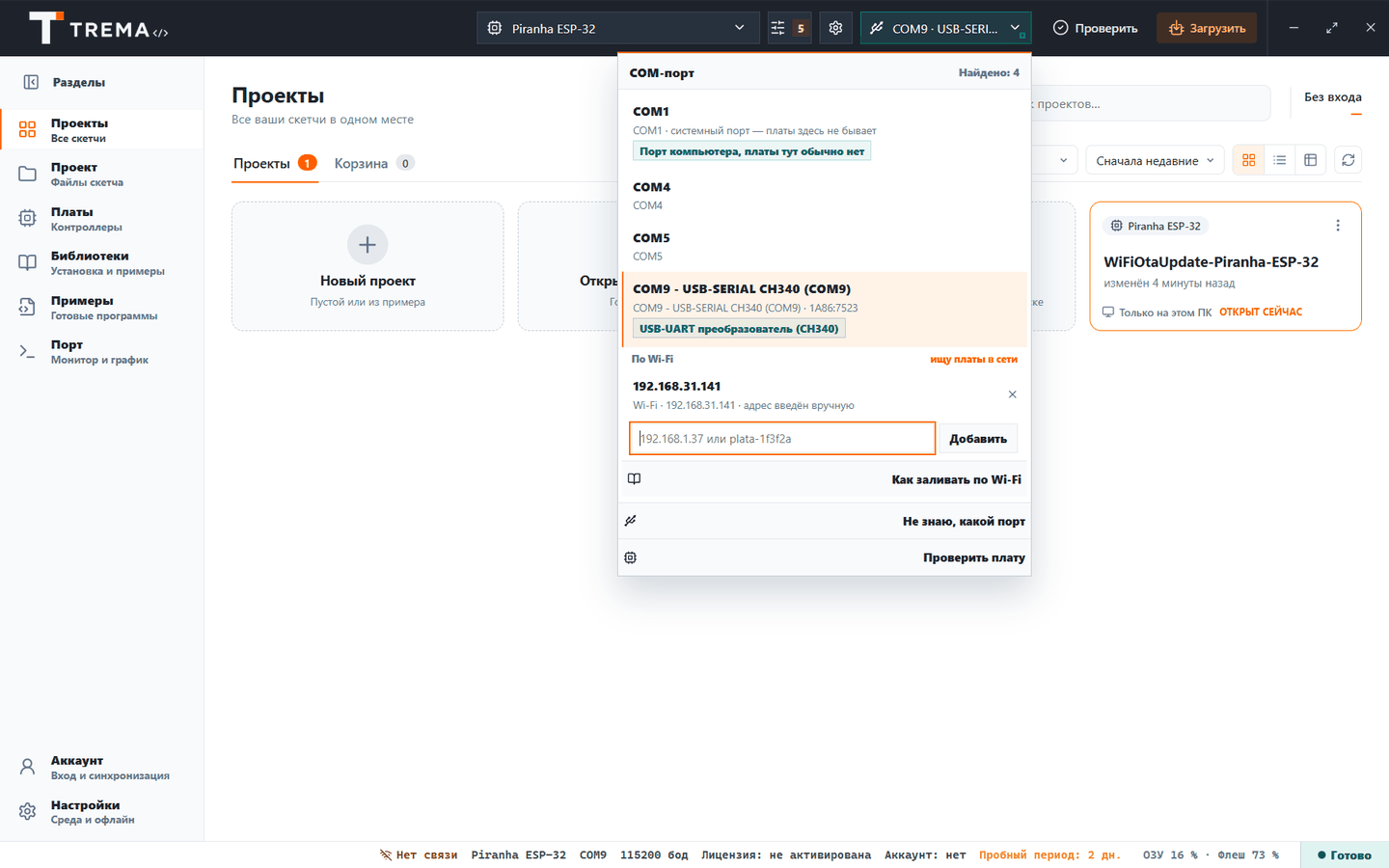Switch to grid view of projects
1389x868 pixels.
pyautogui.click(x=1248, y=160)
